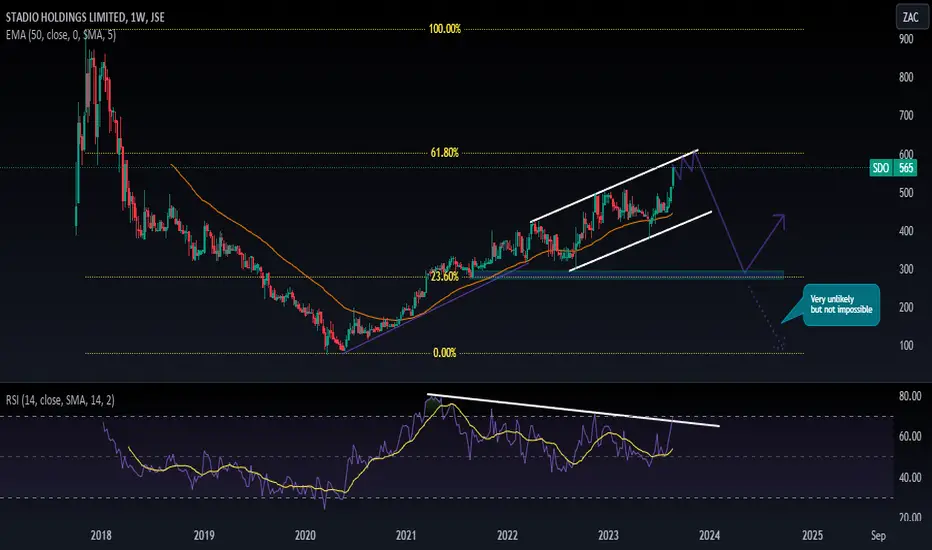Select the 100.00% Fibonacci level label

pyautogui.click(x=445, y=29)
